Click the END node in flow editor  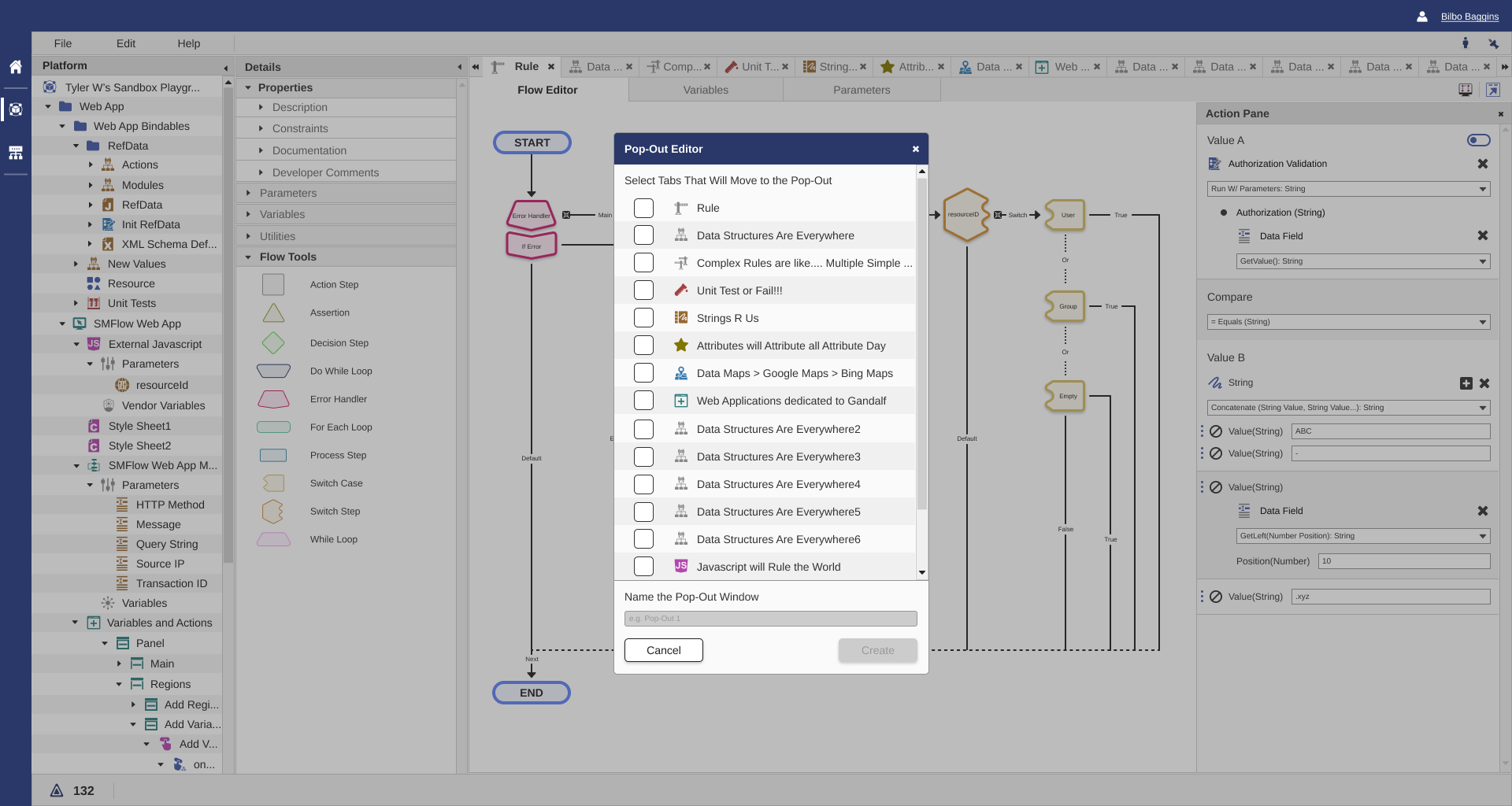(531, 693)
